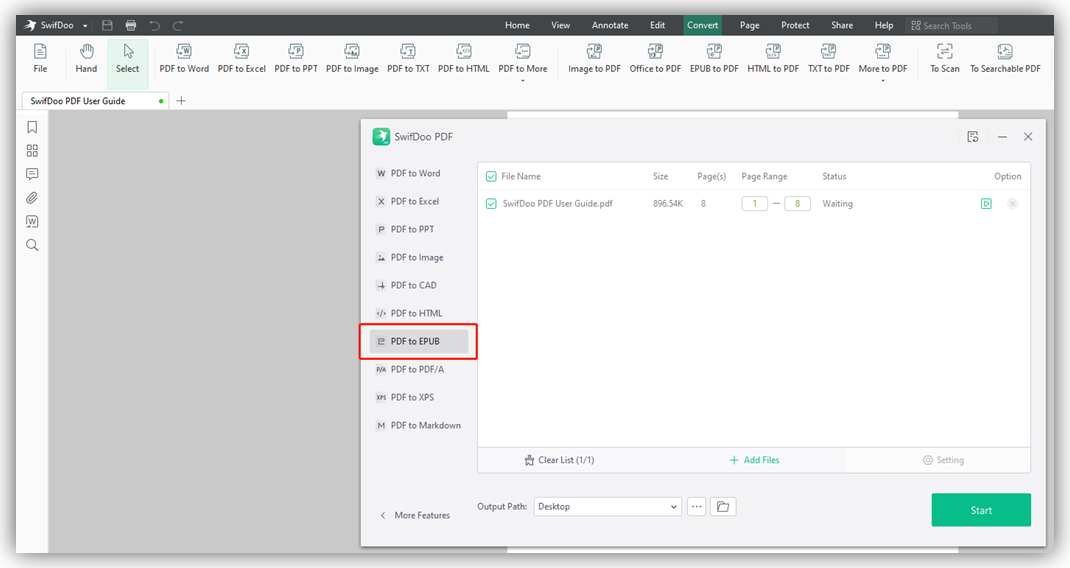Switch to the Edit tab
This screenshot has width=1070, height=568.
coord(657,25)
